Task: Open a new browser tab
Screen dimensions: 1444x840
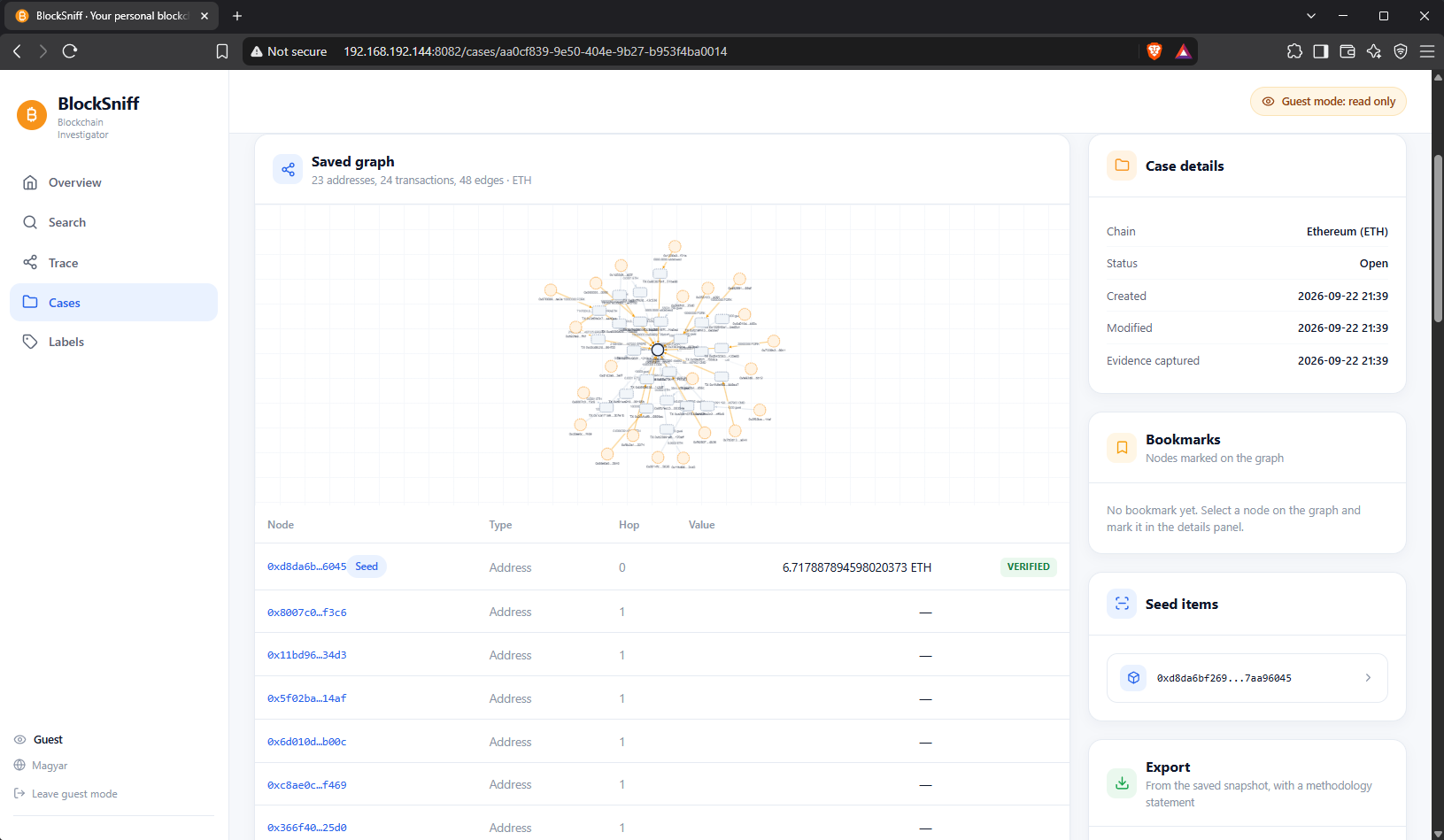Action: [237, 16]
